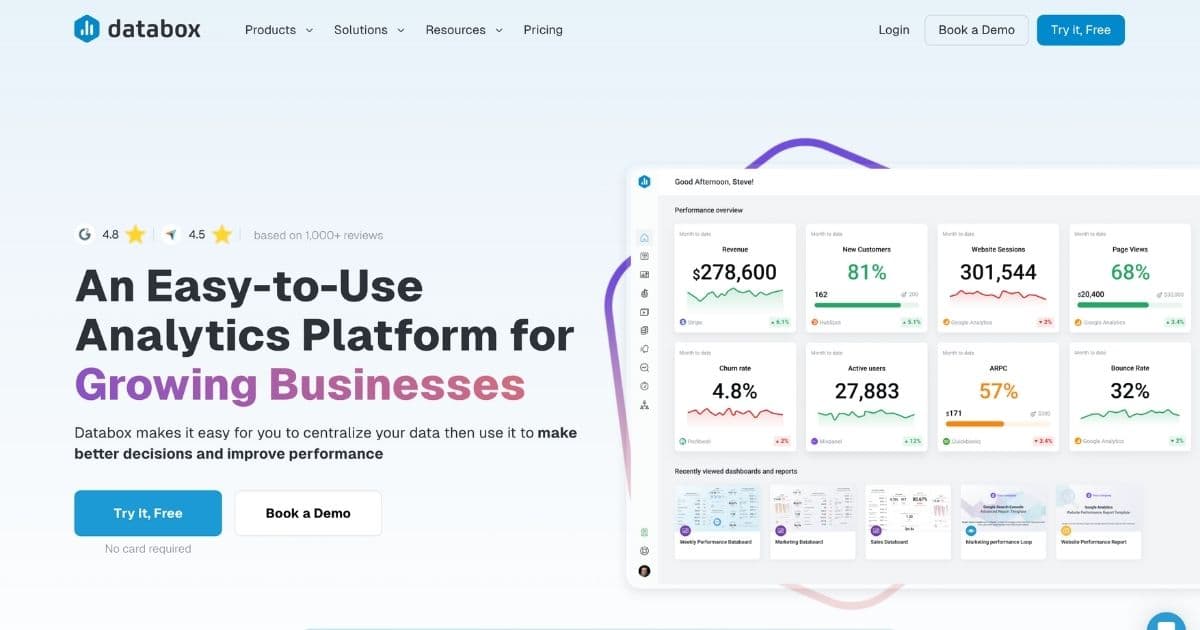Screen dimensions: 1200x630
Task: Open Marketing performance Loop thumbnail
Action: click(1003, 522)
